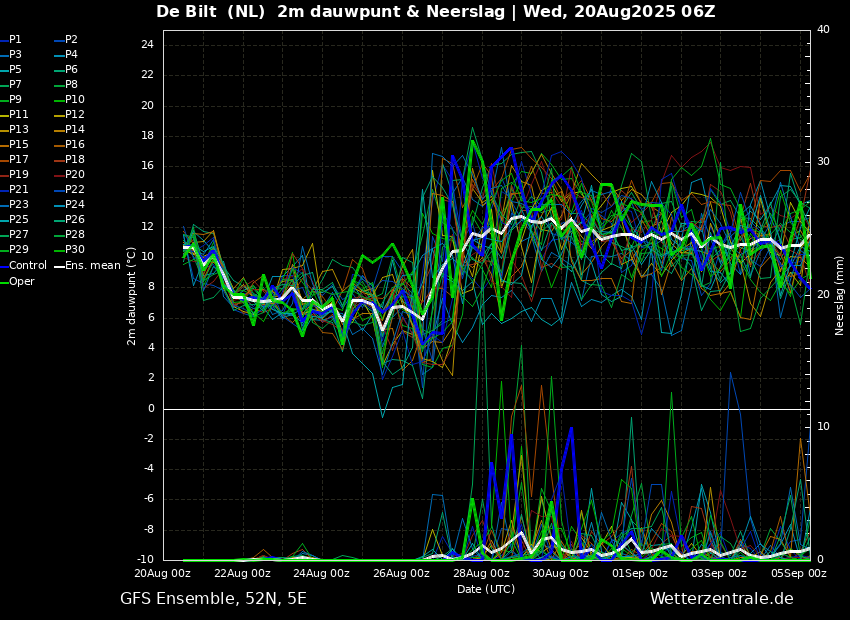The image size is (850, 620).
Task: Click the P8 legend label
Action: (x=72, y=85)
